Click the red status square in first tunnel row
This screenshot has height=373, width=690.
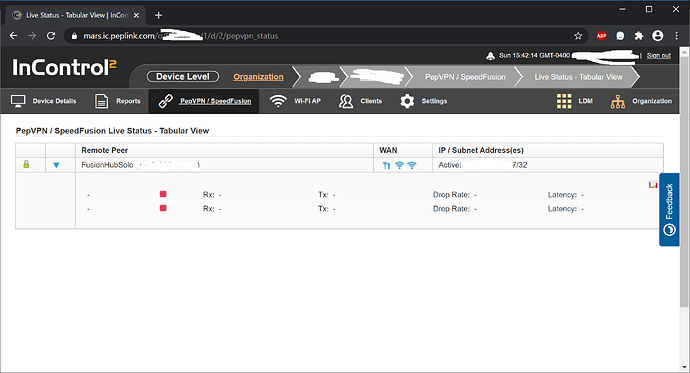163,194
